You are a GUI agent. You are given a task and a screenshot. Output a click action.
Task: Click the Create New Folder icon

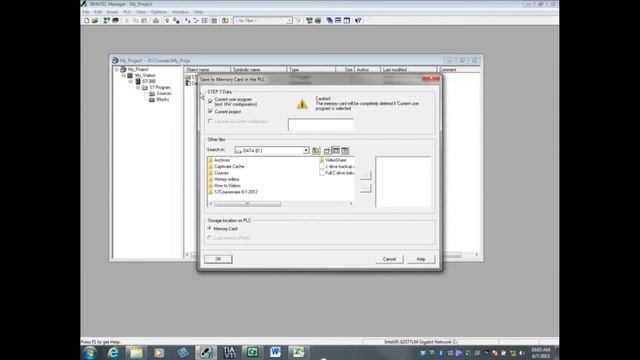tap(327, 151)
